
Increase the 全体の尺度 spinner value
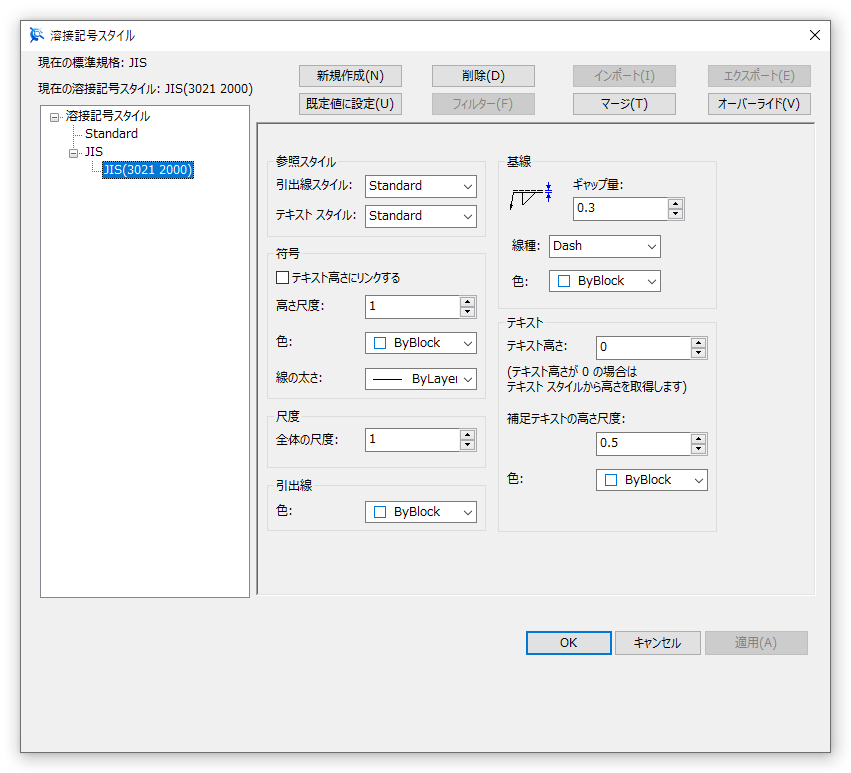[x=468, y=434]
